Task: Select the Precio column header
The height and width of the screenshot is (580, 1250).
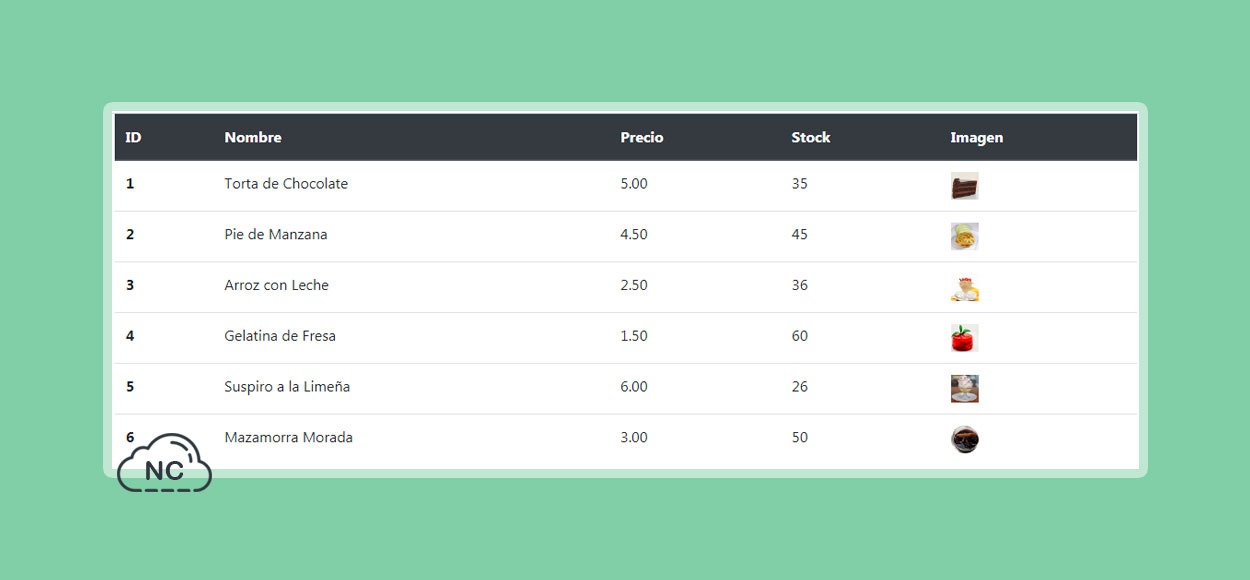Action: pos(642,138)
